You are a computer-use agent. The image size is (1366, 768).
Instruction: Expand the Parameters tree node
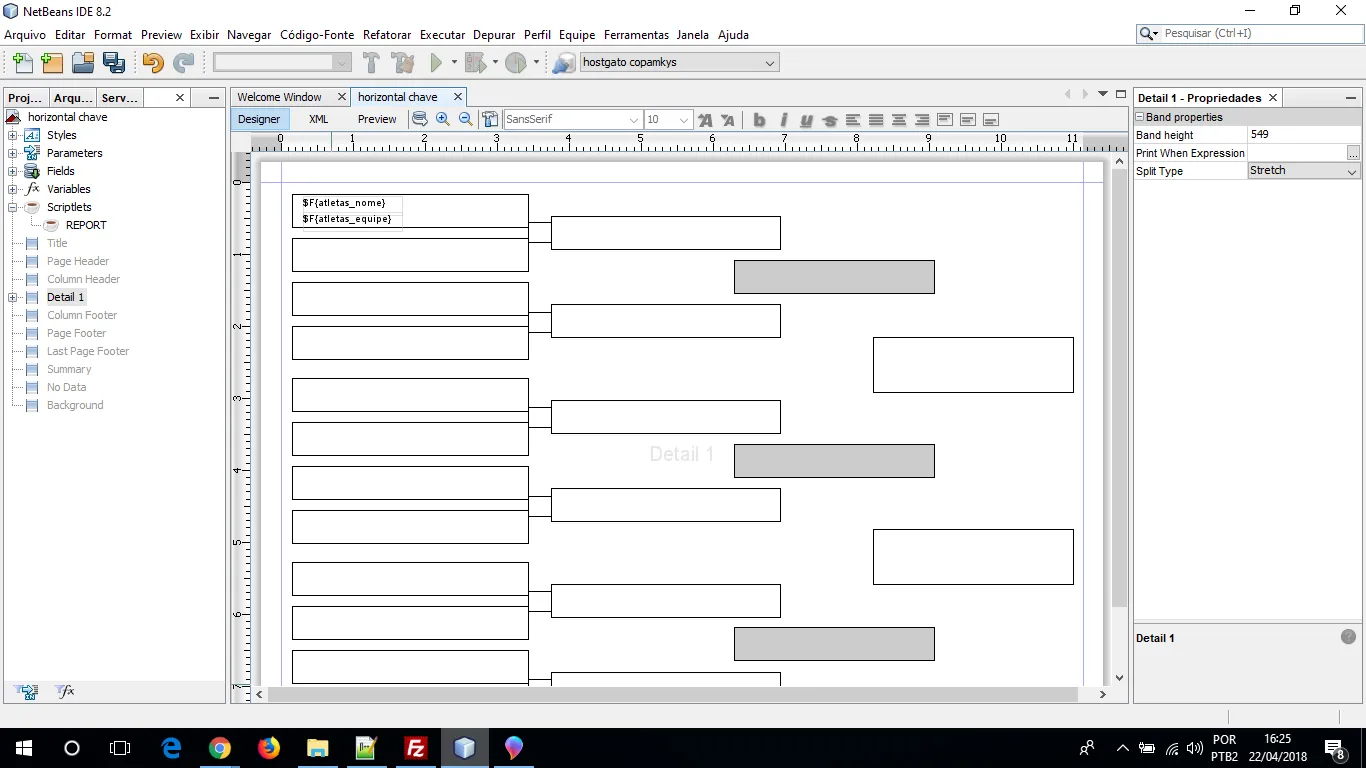13,153
